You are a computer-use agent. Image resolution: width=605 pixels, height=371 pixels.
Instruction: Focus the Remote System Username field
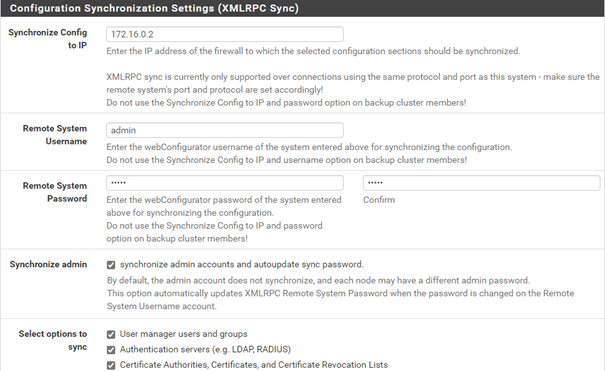225,130
